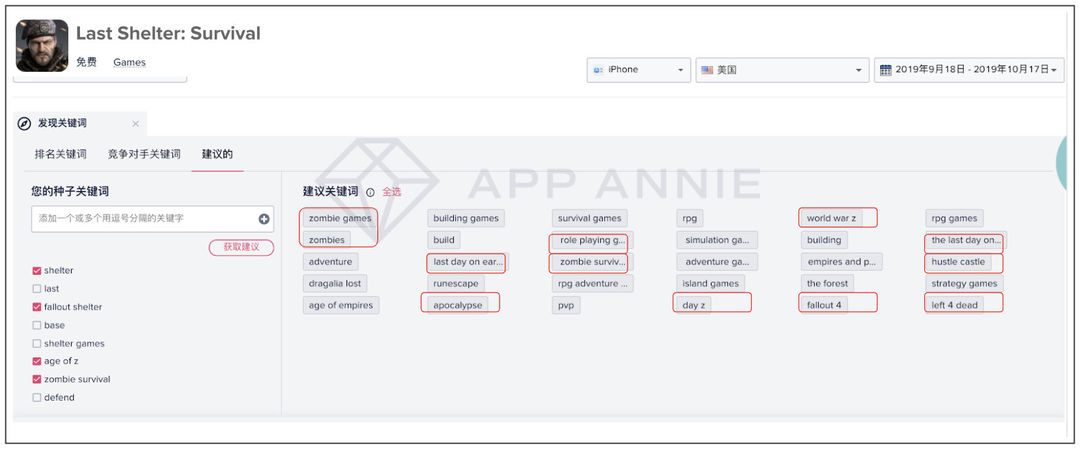Select the empires and p... keyword

[x=842, y=262]
